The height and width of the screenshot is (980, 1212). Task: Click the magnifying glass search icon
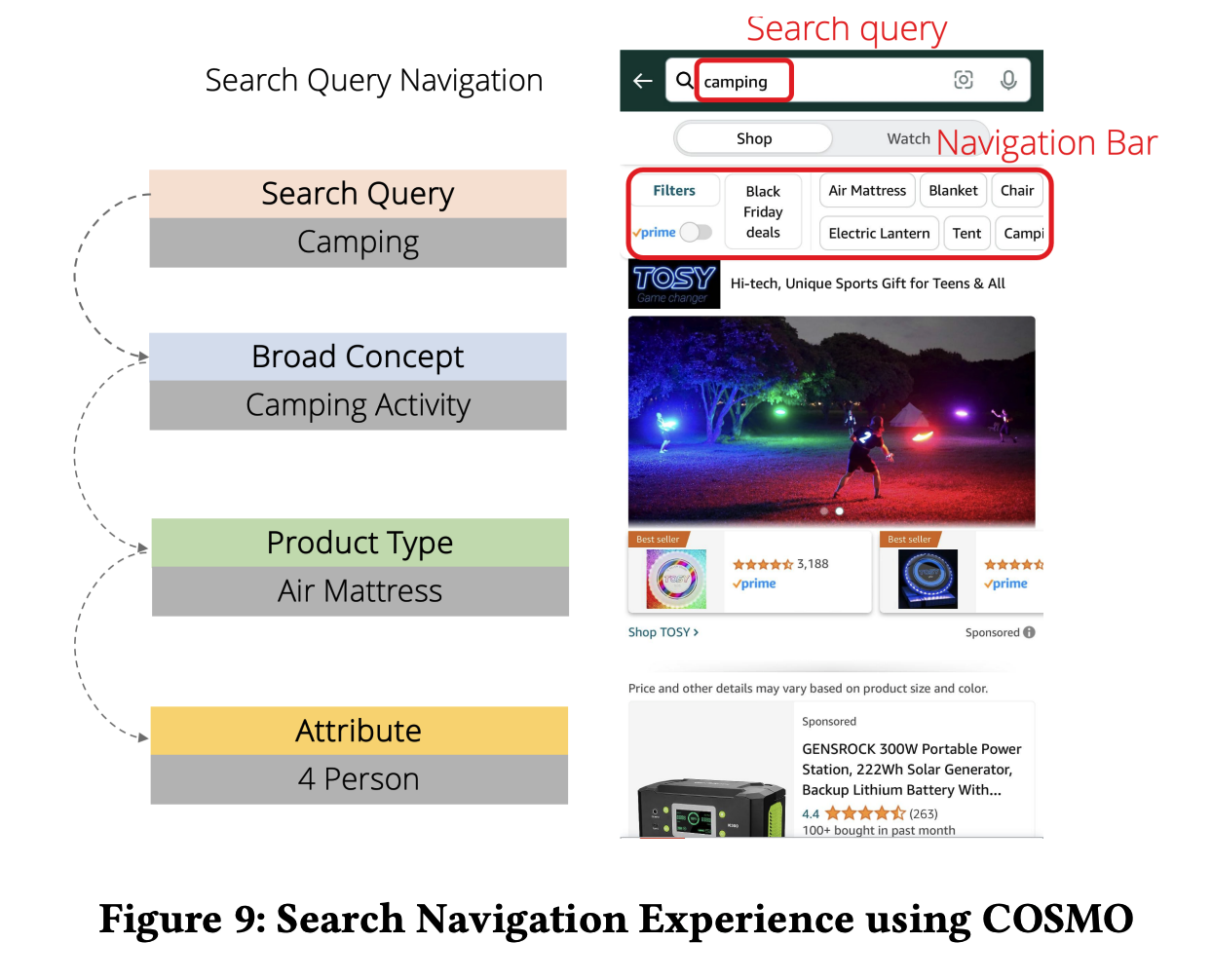pos(685,81)
